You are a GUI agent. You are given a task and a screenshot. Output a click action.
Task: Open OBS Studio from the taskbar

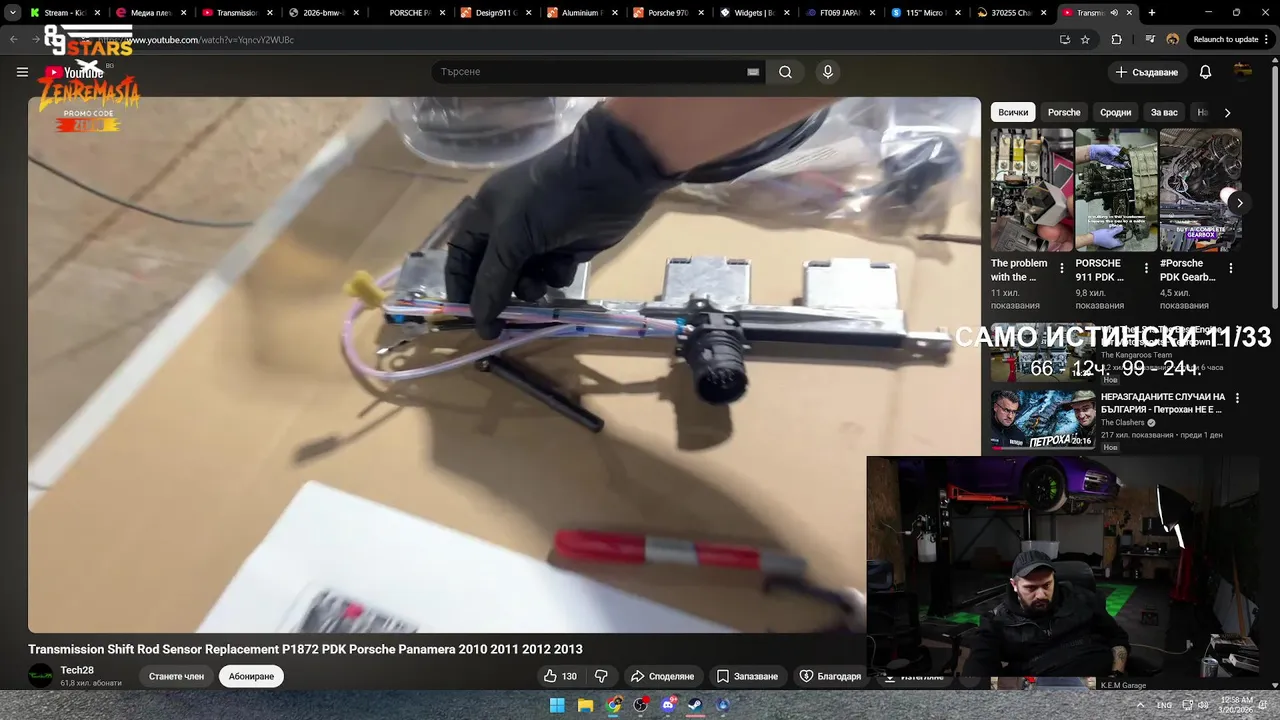[640, 705]
